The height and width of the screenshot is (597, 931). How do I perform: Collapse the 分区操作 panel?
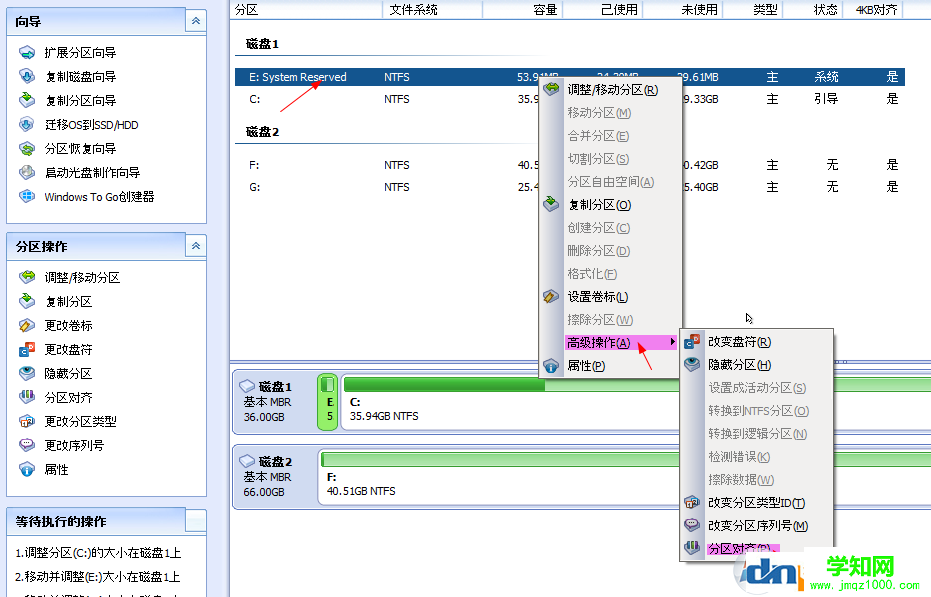tap(196, 246)
